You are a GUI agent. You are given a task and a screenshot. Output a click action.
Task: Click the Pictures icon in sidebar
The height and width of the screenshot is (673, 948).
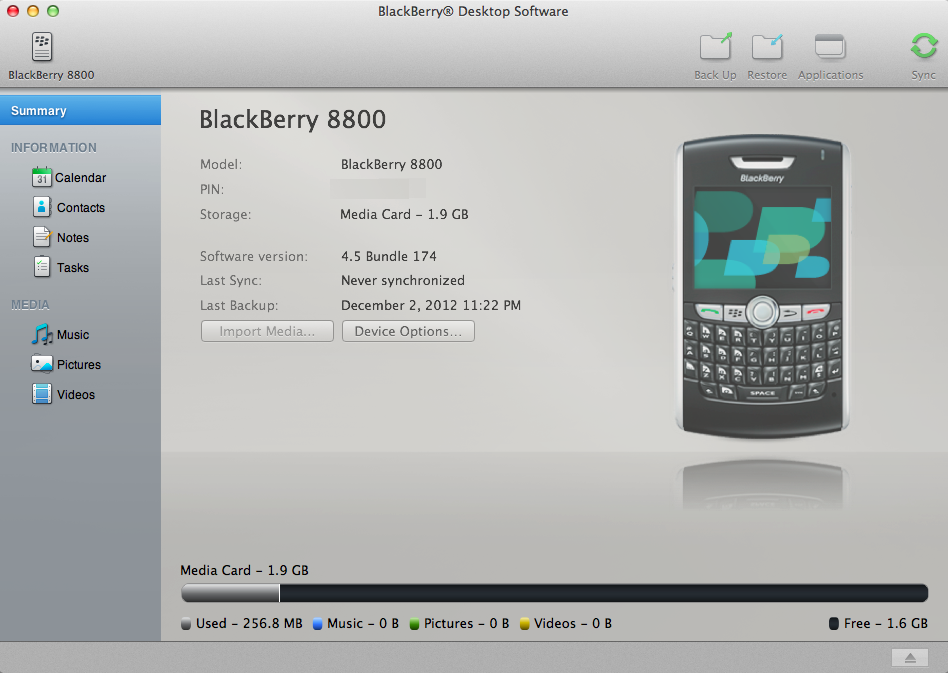(42, 363)
